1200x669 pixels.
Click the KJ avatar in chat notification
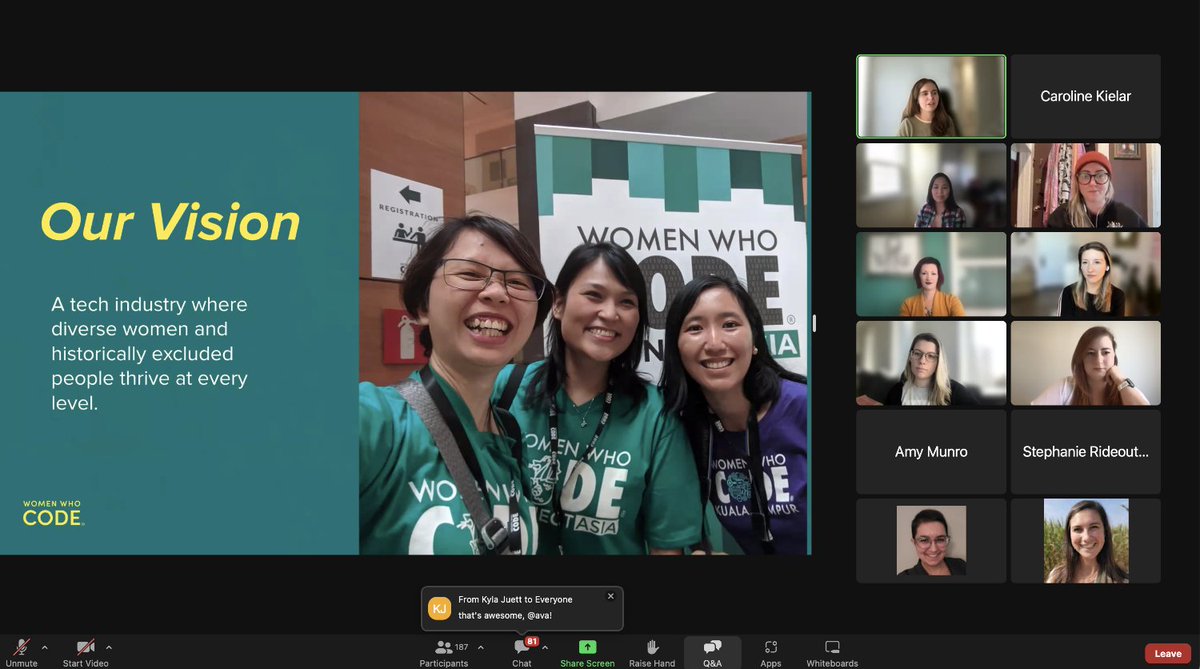pos(440,608)
